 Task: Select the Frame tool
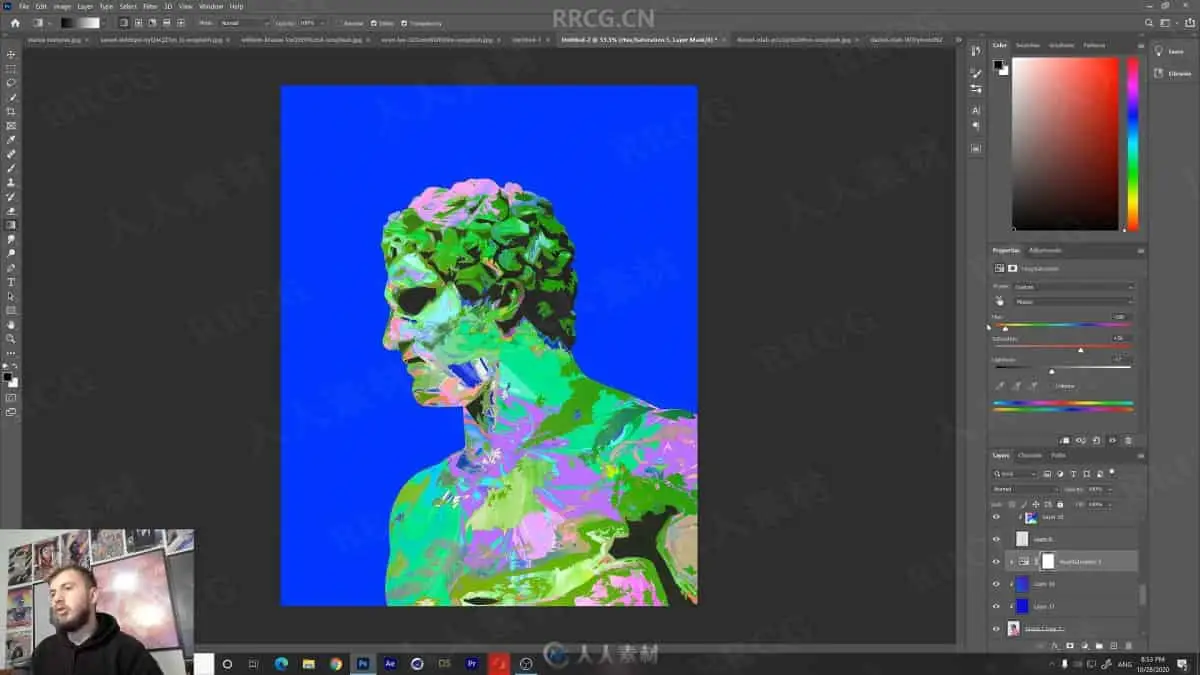coord(11,126)
